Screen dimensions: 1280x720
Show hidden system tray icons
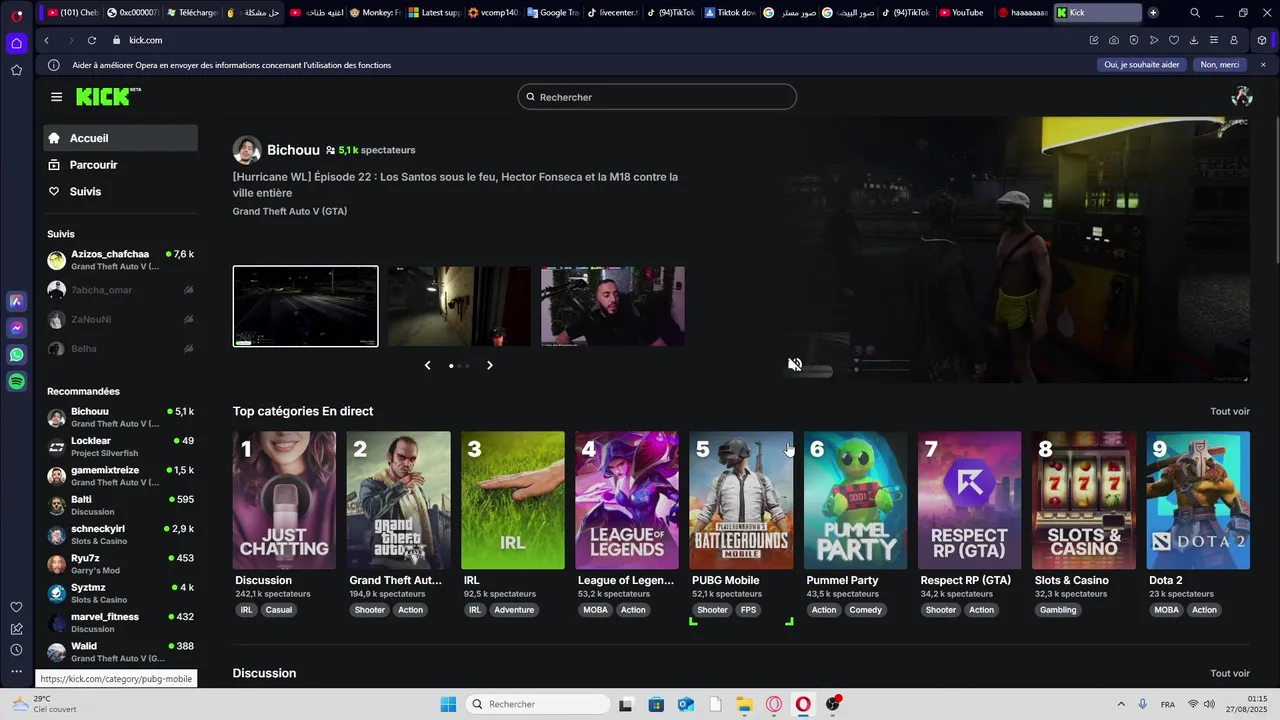pyautogui.click(x=1120, y=704)
